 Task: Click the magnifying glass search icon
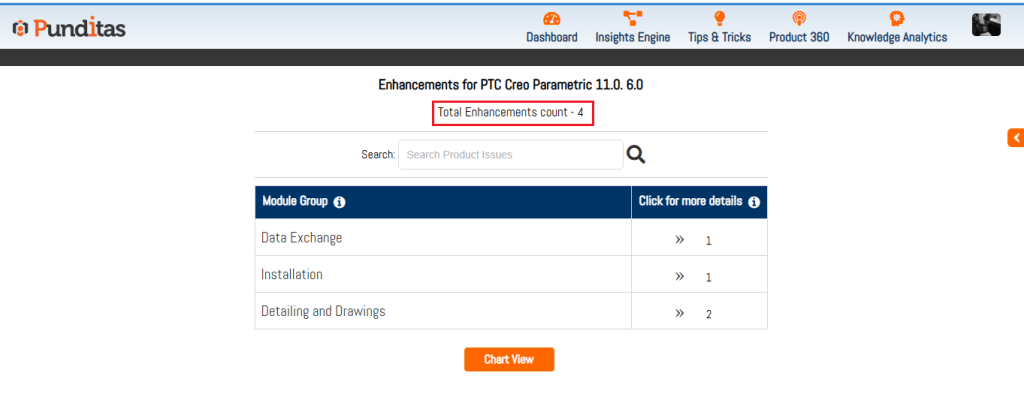[x=636, y=155]
